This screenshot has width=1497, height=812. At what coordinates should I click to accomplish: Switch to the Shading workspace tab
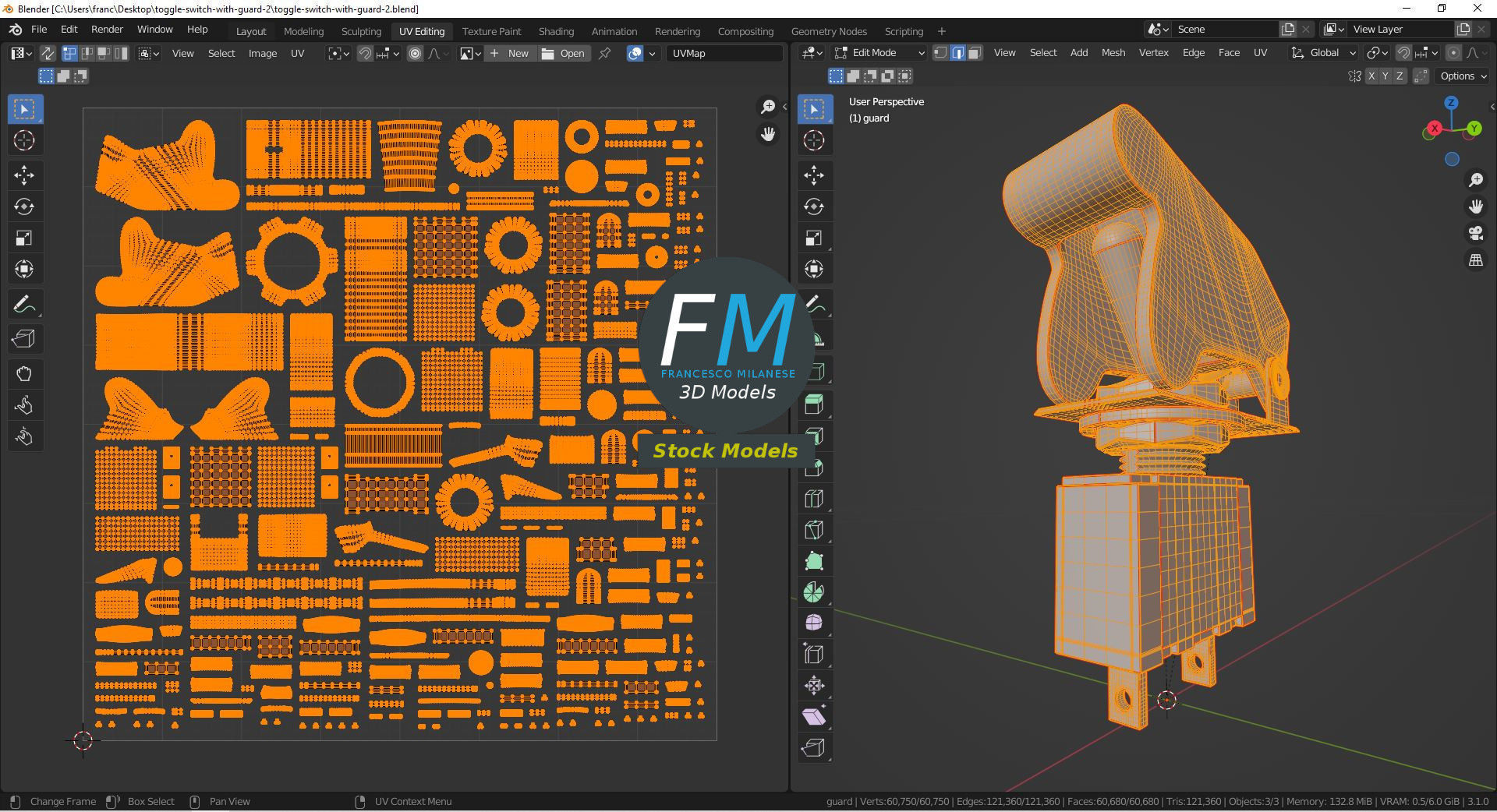(556, 31)
